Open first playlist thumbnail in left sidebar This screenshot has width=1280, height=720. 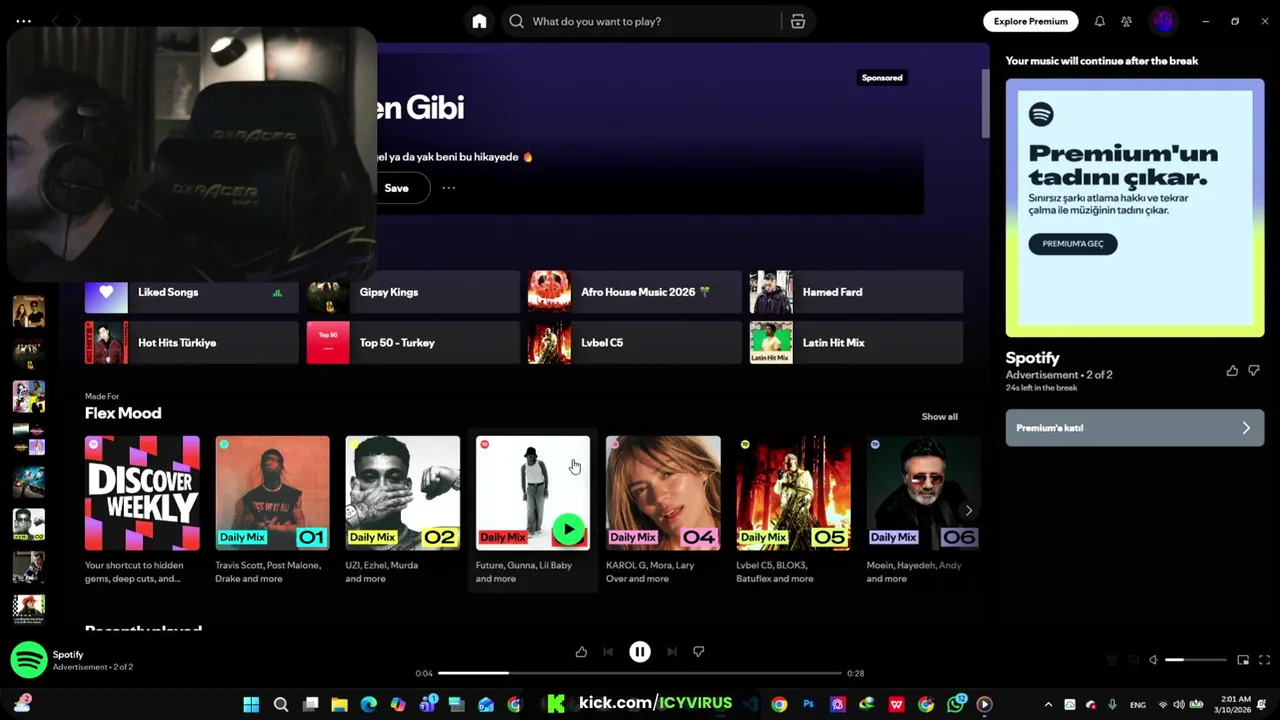click(x=28, y=312)
